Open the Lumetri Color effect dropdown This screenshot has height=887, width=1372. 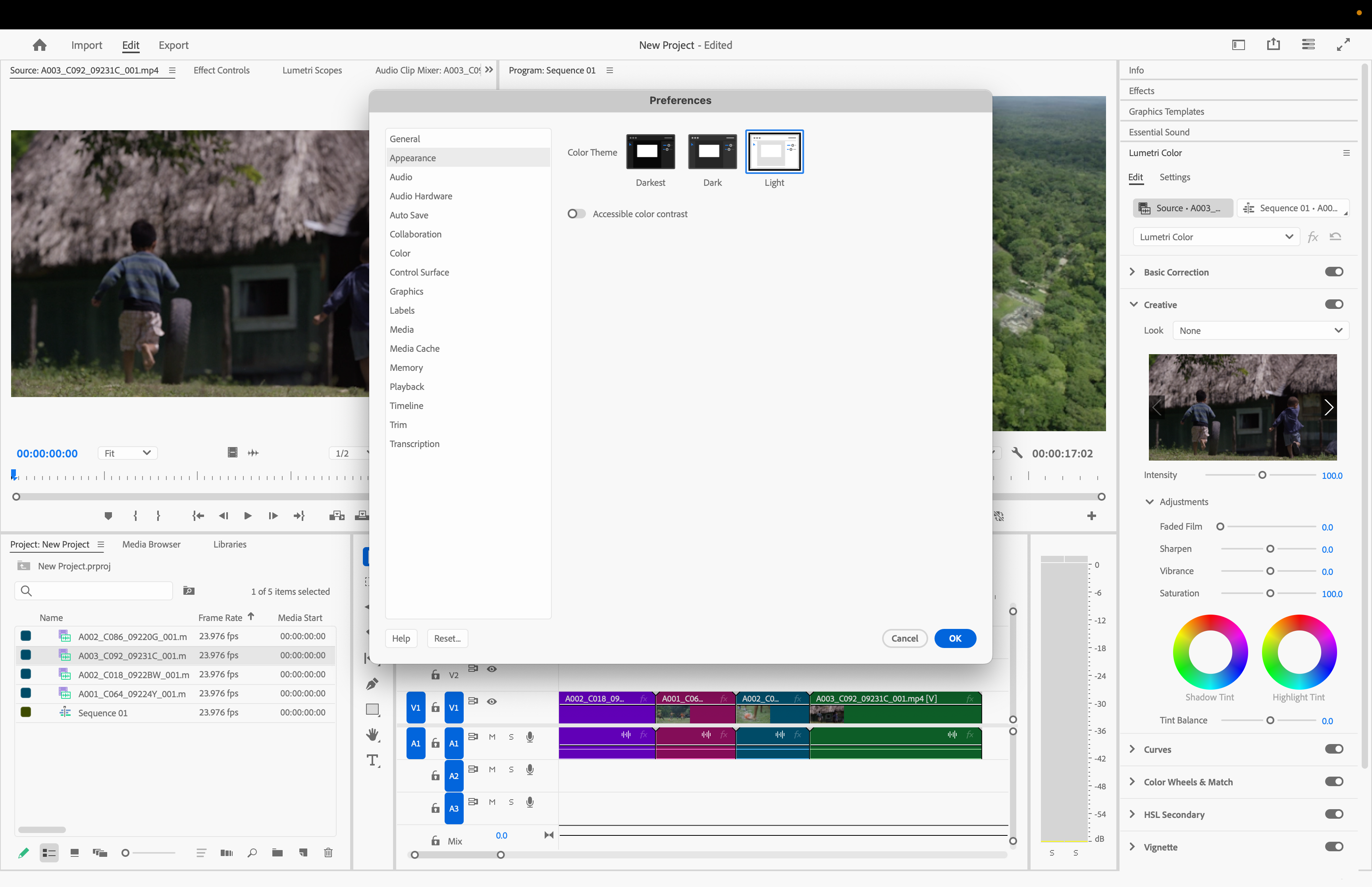pos(1216,237)
